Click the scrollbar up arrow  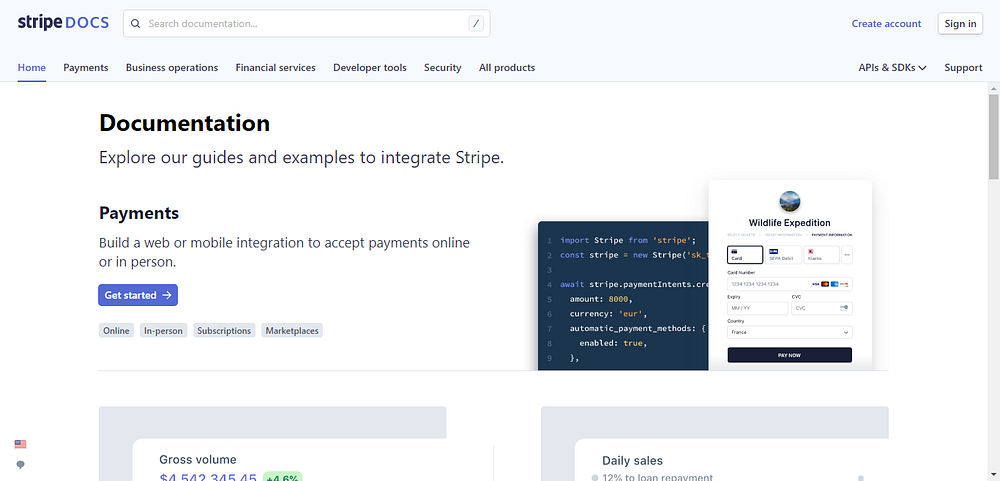pos(994,88)
